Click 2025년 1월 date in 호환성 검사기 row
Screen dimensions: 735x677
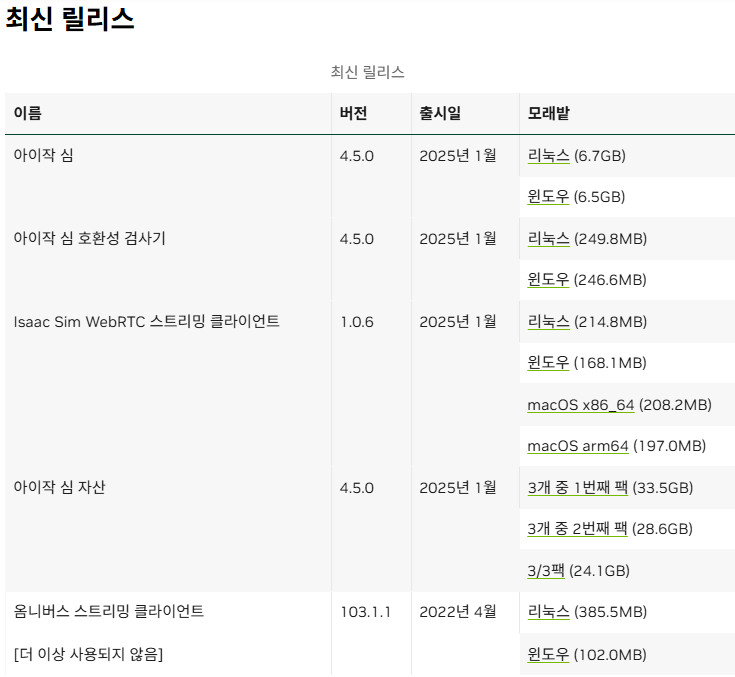458,239
